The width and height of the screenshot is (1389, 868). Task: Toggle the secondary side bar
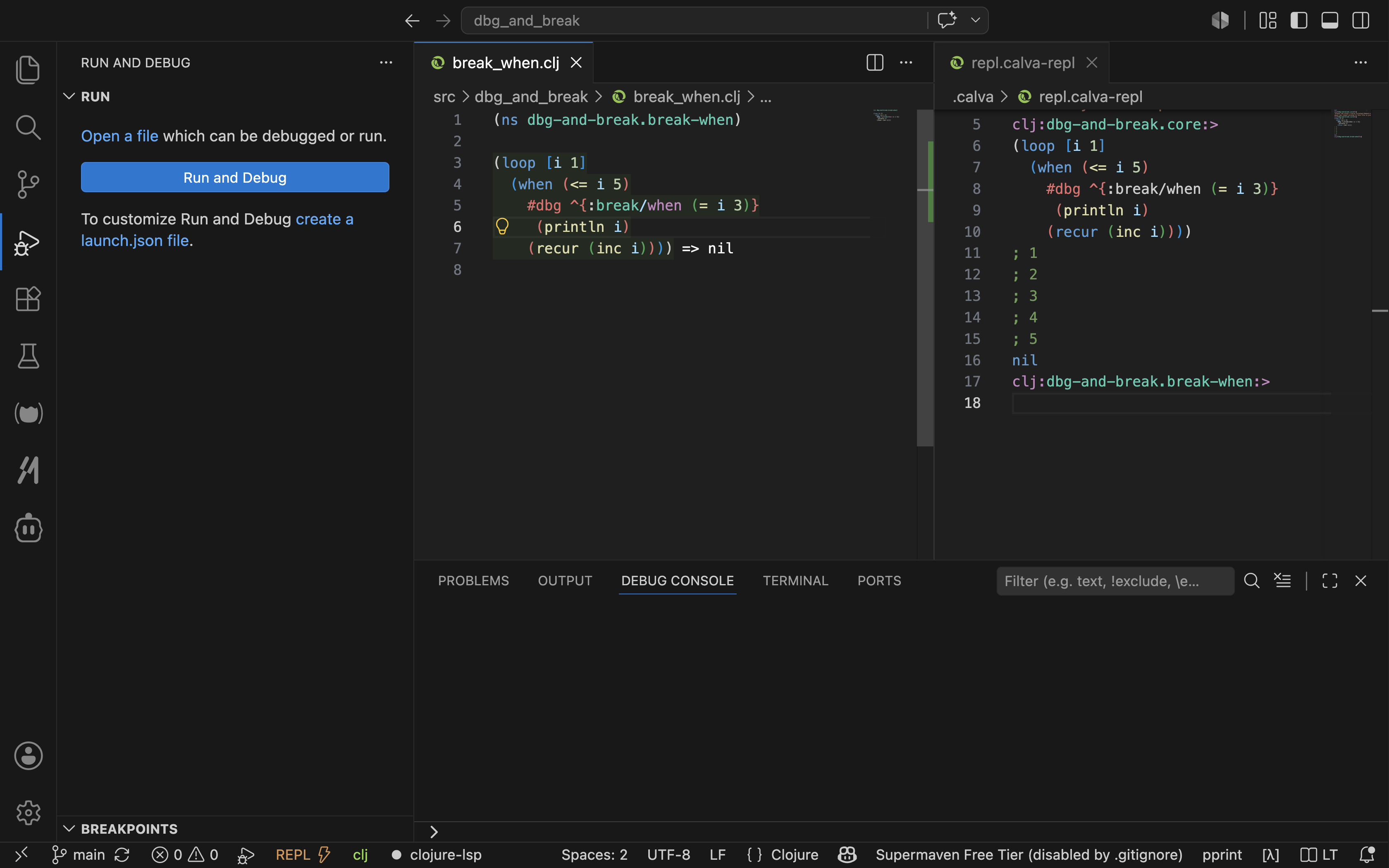pyautogui.click(x=1361, y=21)
